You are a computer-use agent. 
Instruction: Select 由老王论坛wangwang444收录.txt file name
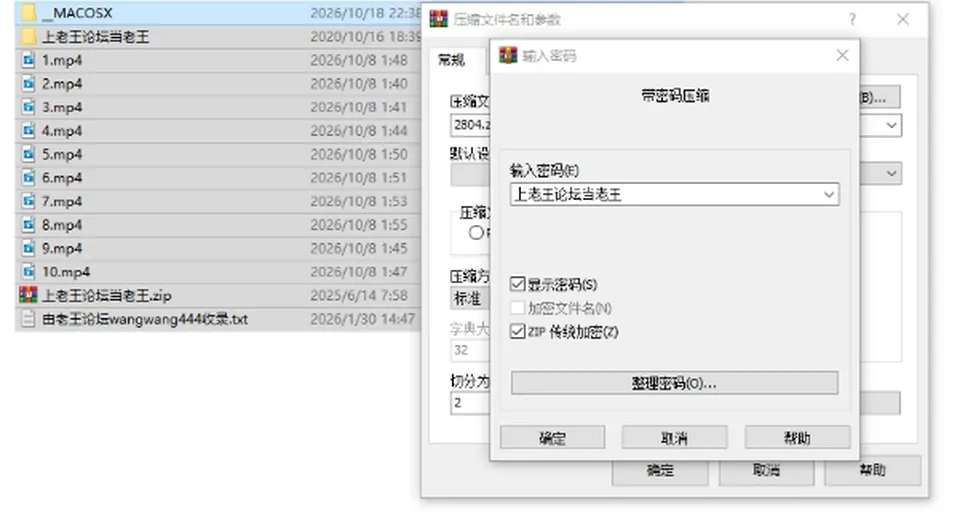tap(145, 318)
